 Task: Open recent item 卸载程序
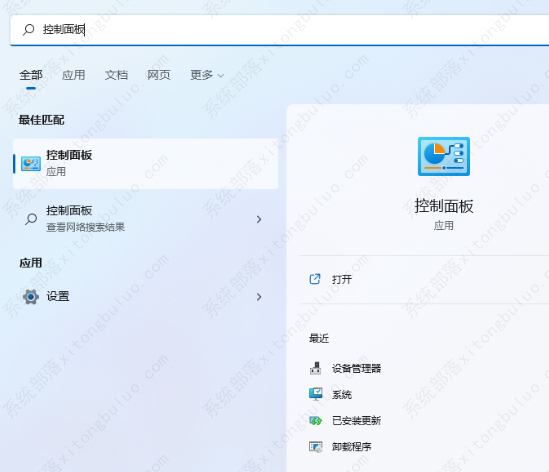click(352, 447)
